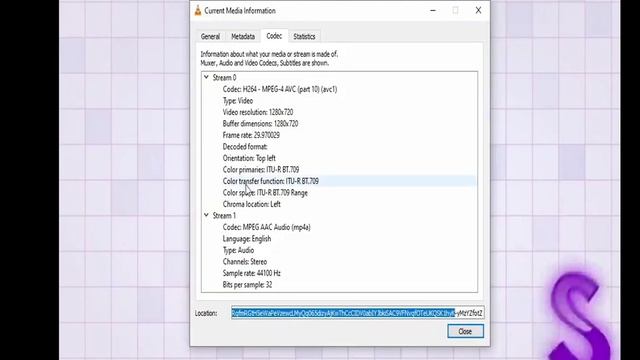The image size is (640, 360).
Task: Click the VLC cone icon in title bar
Action: [x=198, y=11]
